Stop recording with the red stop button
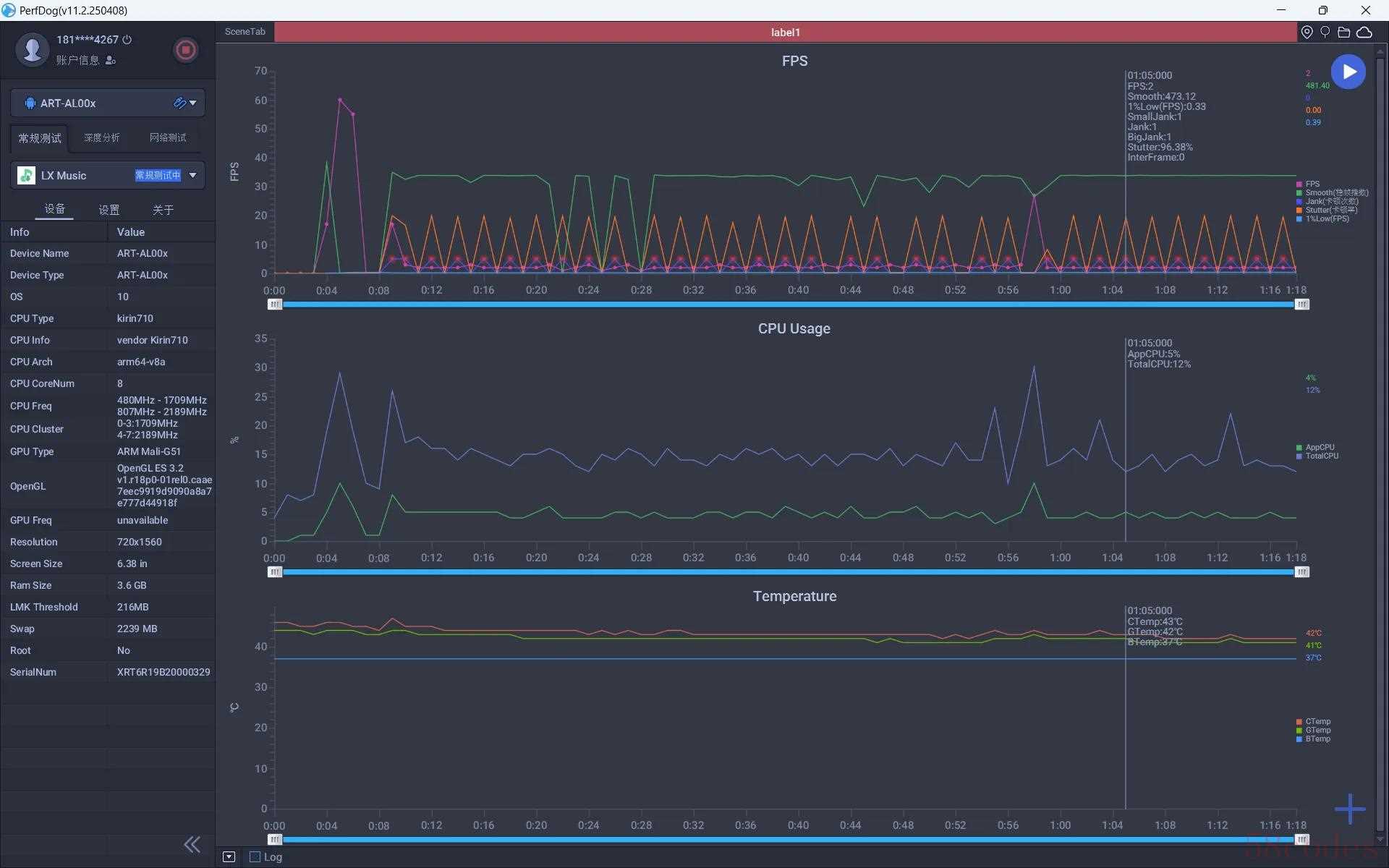 186,50
